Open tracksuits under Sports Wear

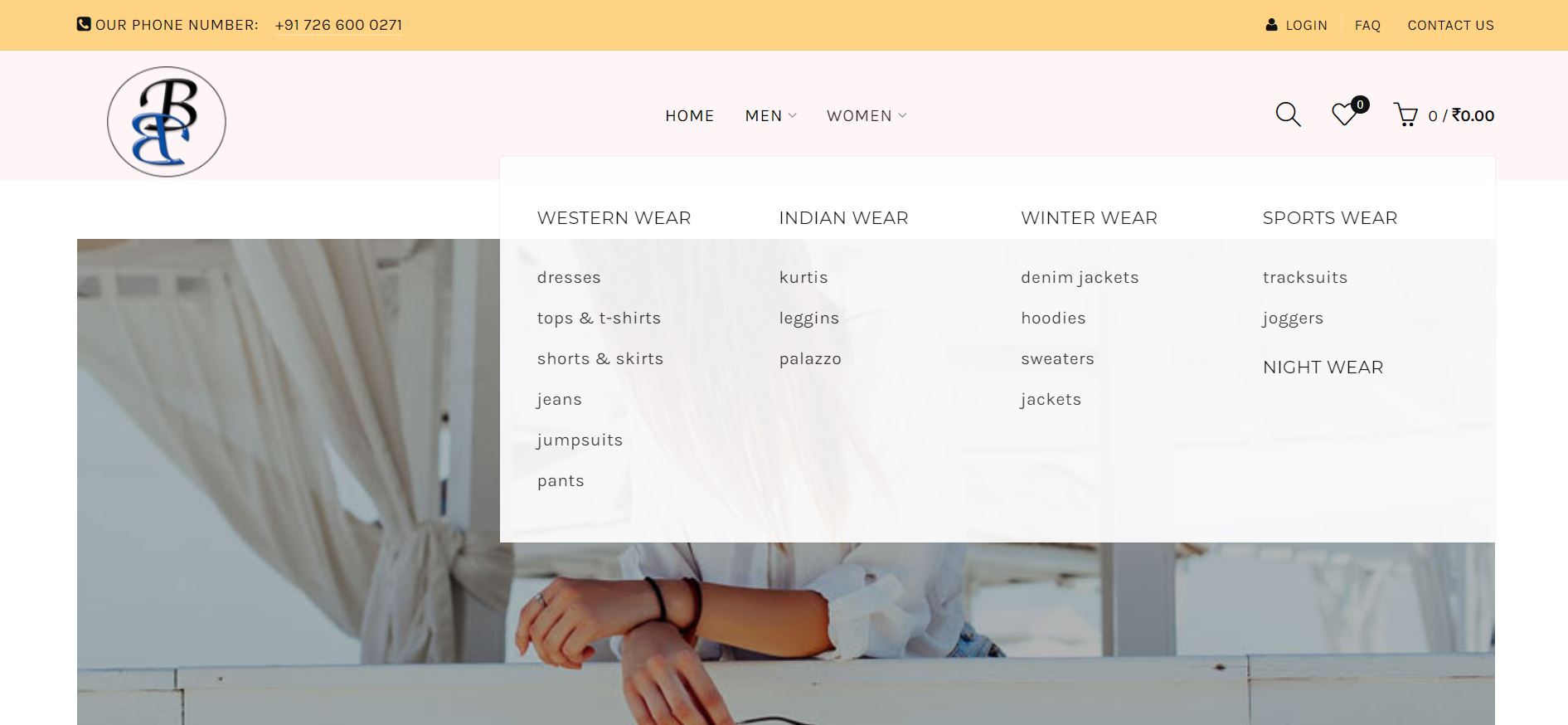coord(1305,278)
